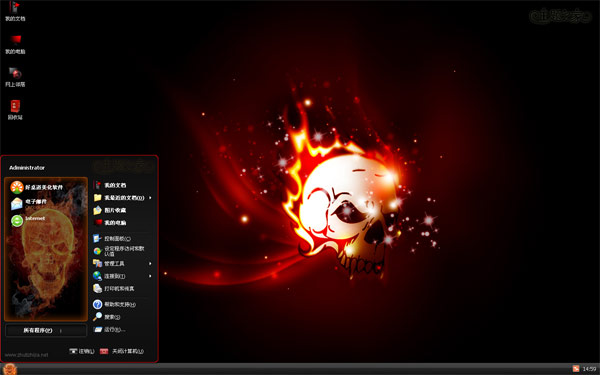This screenshot has width=600, height=375.
Task: Expand the 连接到 submenu
Action: point(122,276)
